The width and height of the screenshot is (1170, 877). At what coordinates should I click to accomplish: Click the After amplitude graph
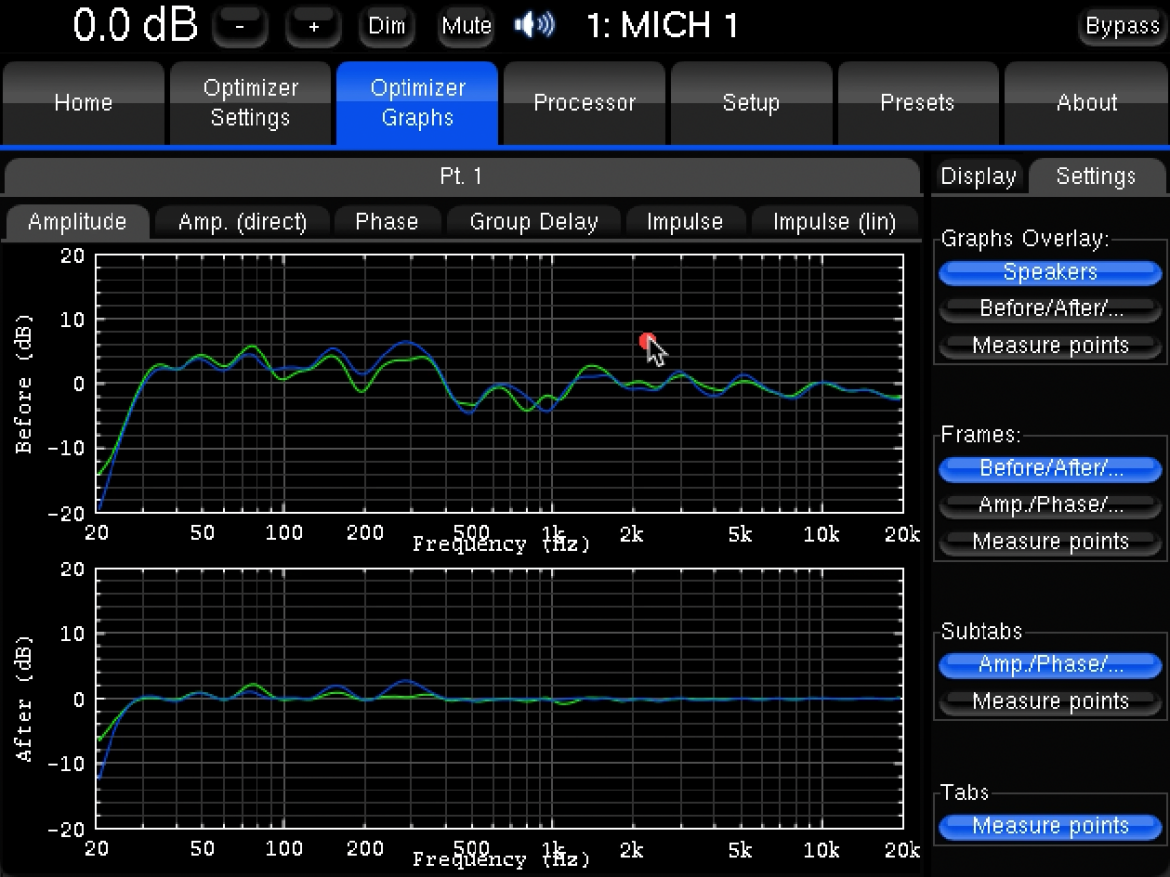coord(499,699)
